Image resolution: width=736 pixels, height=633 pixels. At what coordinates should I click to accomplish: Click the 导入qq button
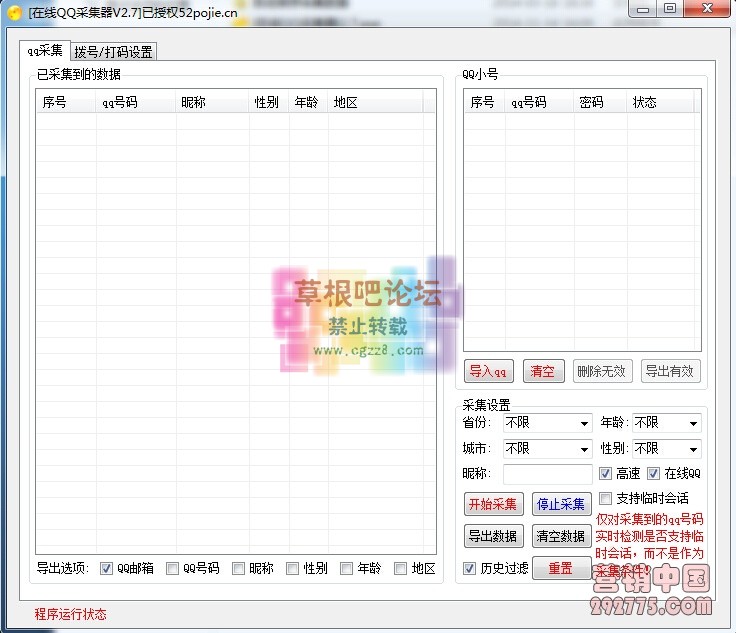[x=488, y=372]
